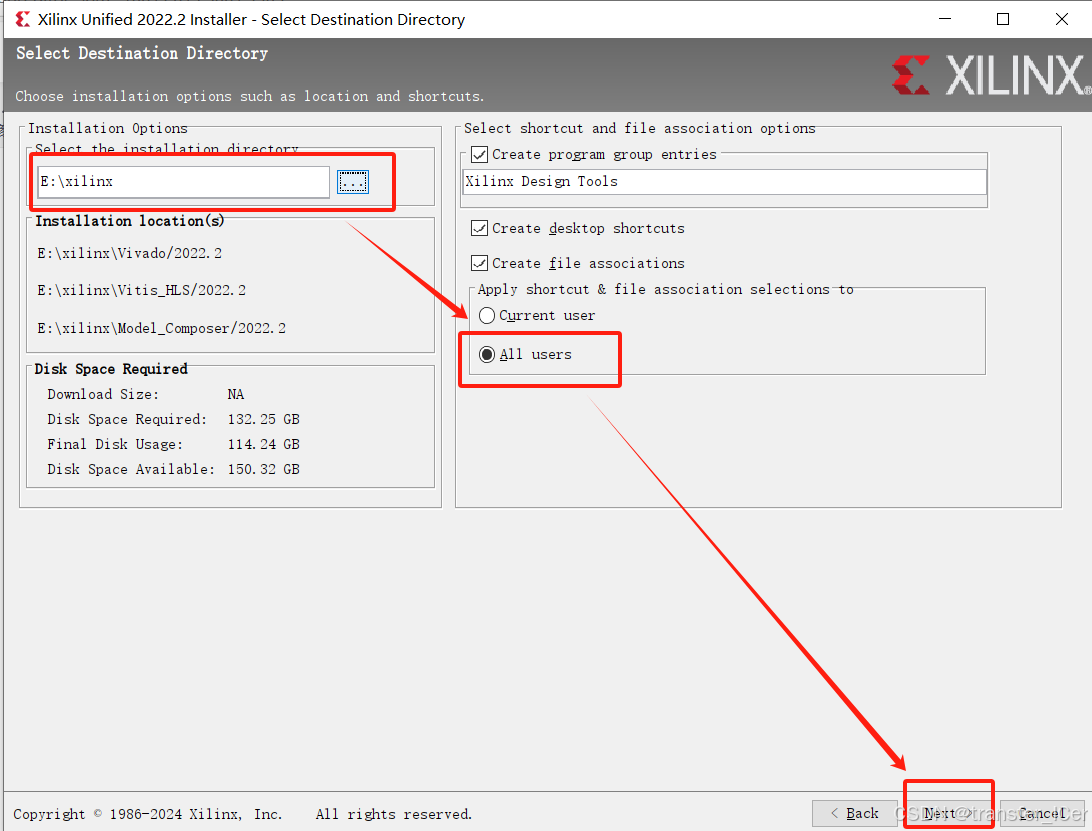Screen dimensions: 1092x831
Task: Proceed with the Next button
Action: [x=948, y=813]
